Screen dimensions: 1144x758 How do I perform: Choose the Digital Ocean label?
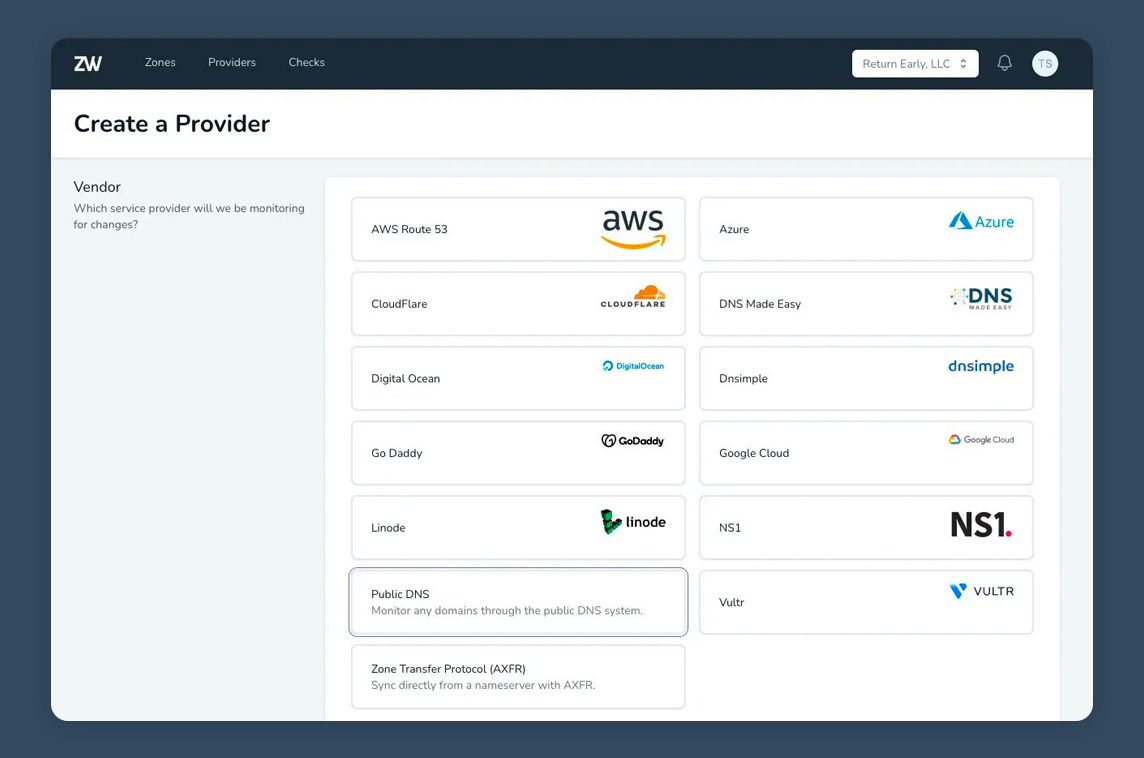point(406,378)
